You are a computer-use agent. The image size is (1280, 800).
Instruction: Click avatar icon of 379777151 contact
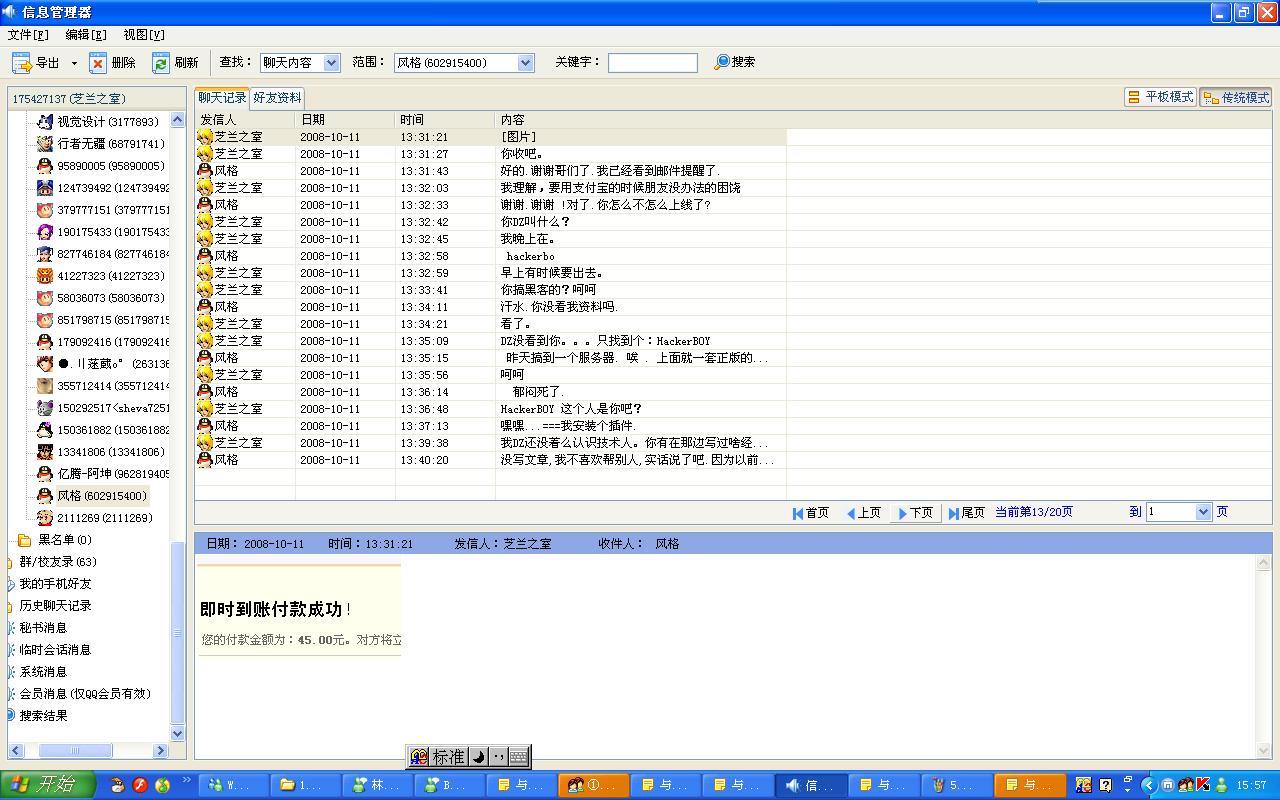[x=44, y=210]
